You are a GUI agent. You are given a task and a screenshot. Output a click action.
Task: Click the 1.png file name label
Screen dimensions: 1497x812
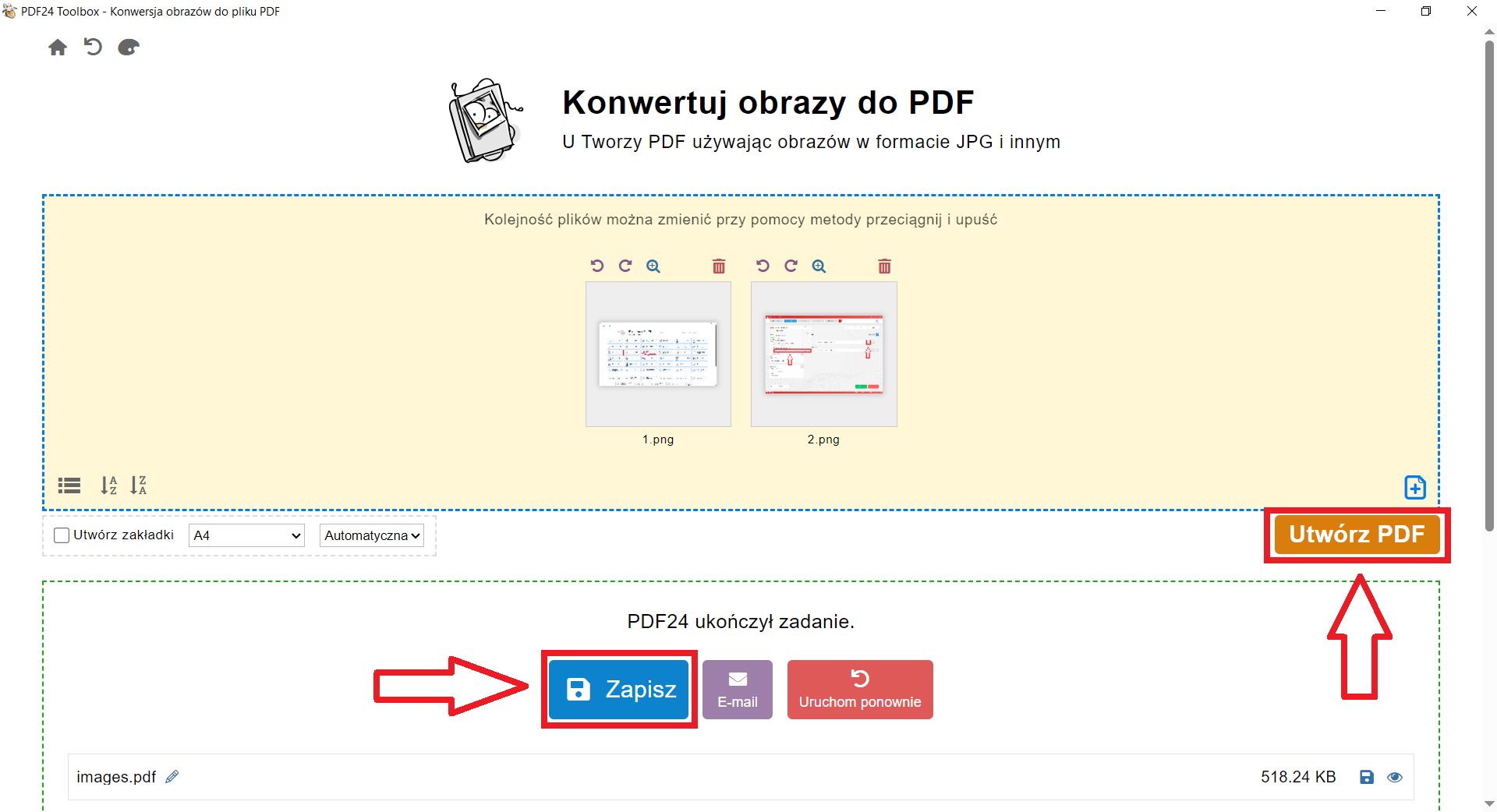[658, 440]
